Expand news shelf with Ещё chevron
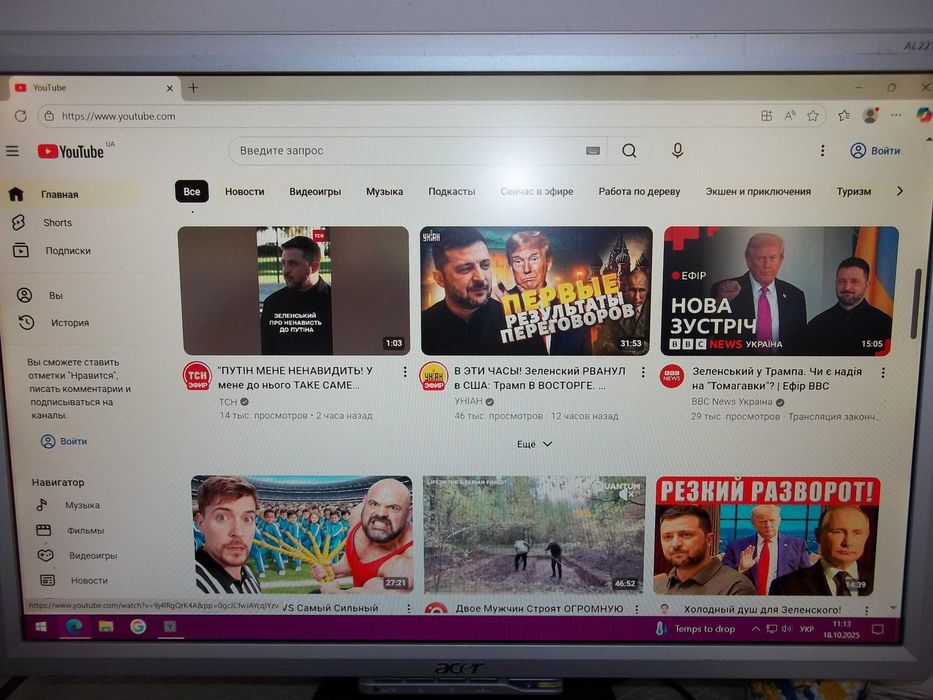Screen dimensions: 933x700 pyautogui.click(x=534, y=444)
